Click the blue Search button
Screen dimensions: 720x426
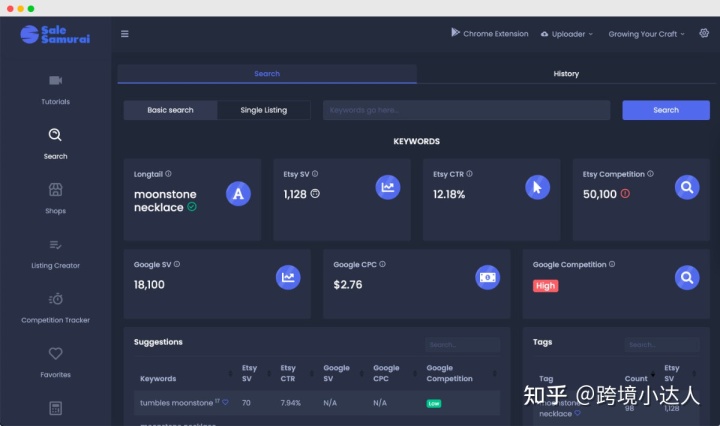[666, 110]
